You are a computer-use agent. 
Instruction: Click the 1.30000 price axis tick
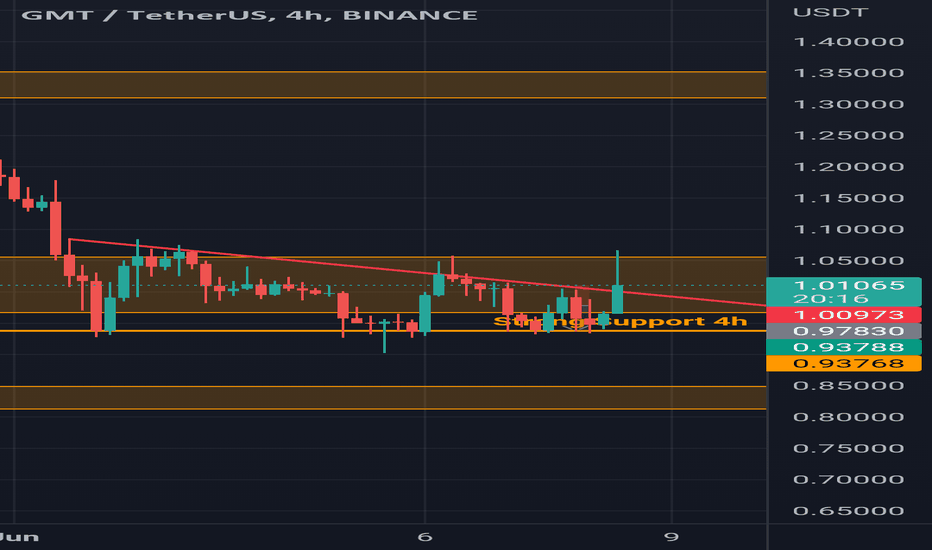pyautogui.click(x=849, y=105)
